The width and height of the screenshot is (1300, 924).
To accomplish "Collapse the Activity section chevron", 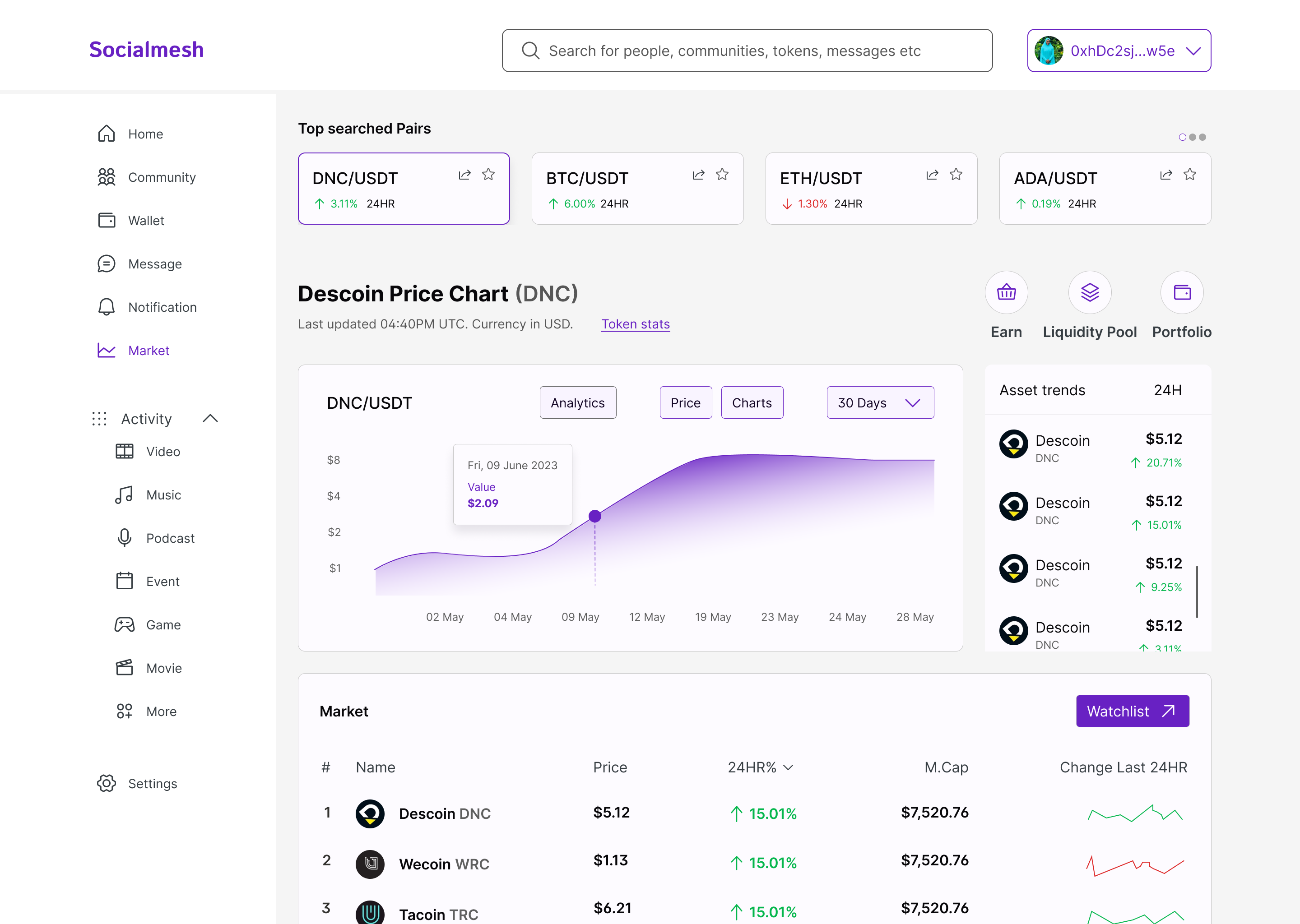I will [x=210, y=419].
